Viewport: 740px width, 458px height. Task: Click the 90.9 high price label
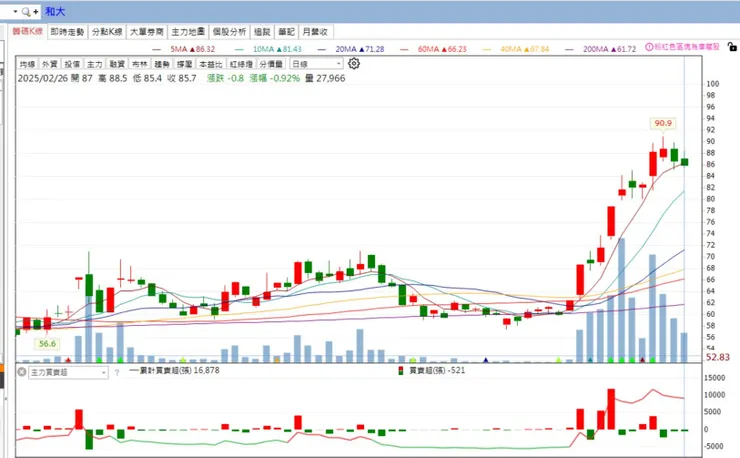(x=663, y=123)
